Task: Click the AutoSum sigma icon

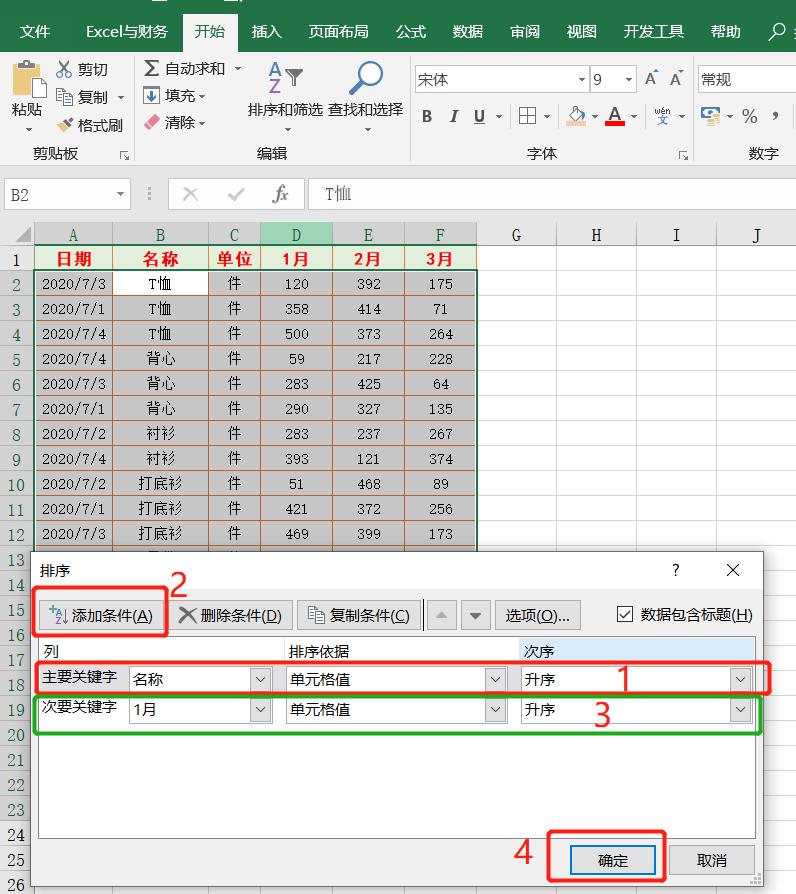Action: point(151,68)
